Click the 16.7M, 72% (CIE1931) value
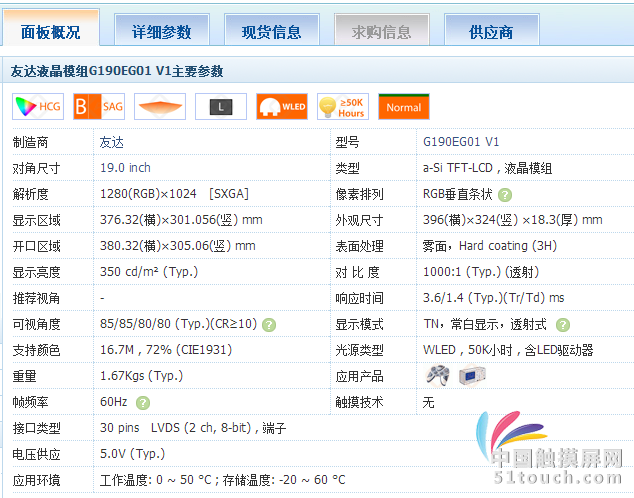 click(166, 350)
